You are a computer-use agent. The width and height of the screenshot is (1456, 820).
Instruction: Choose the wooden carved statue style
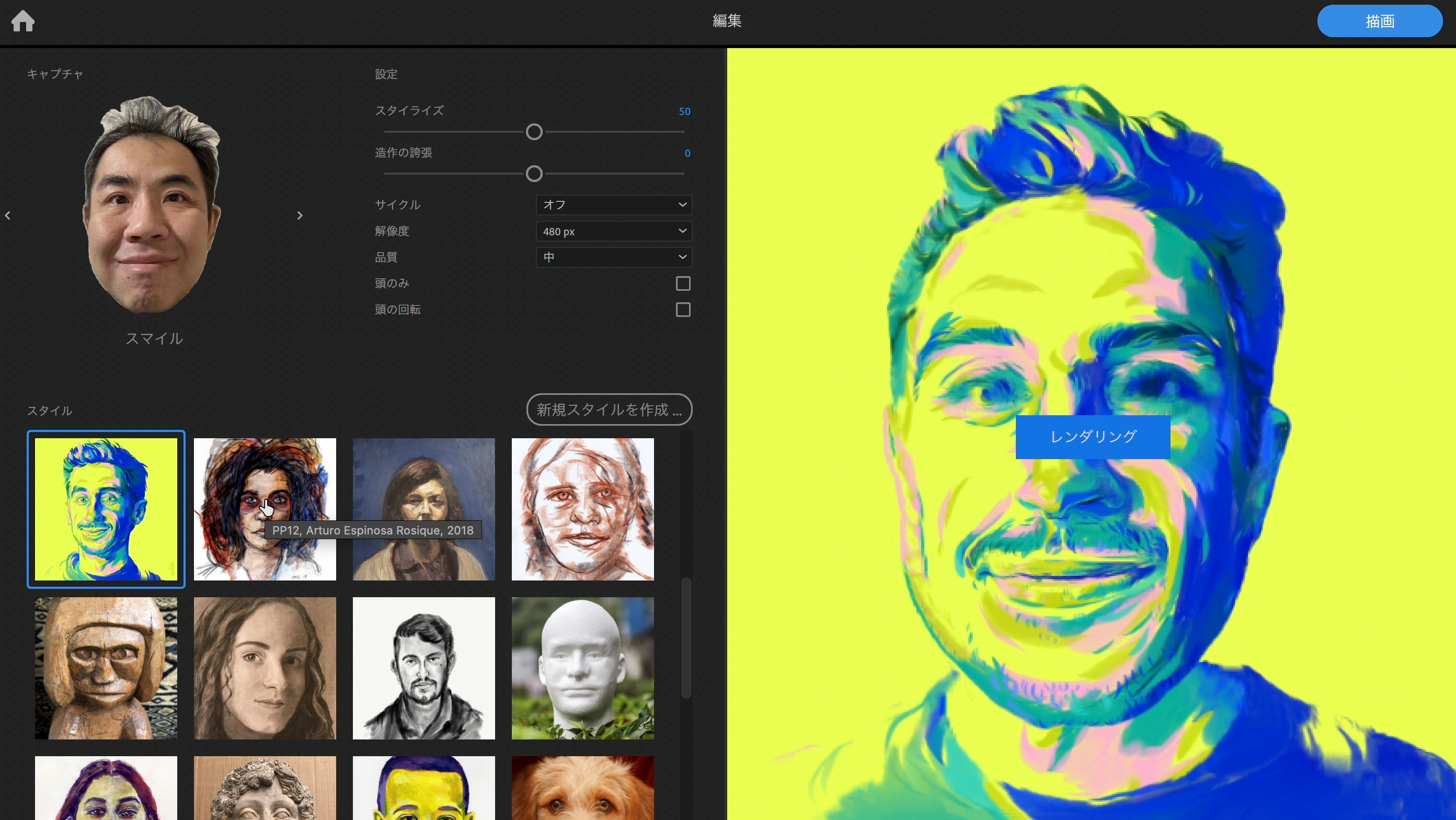(x=106, y=668)
